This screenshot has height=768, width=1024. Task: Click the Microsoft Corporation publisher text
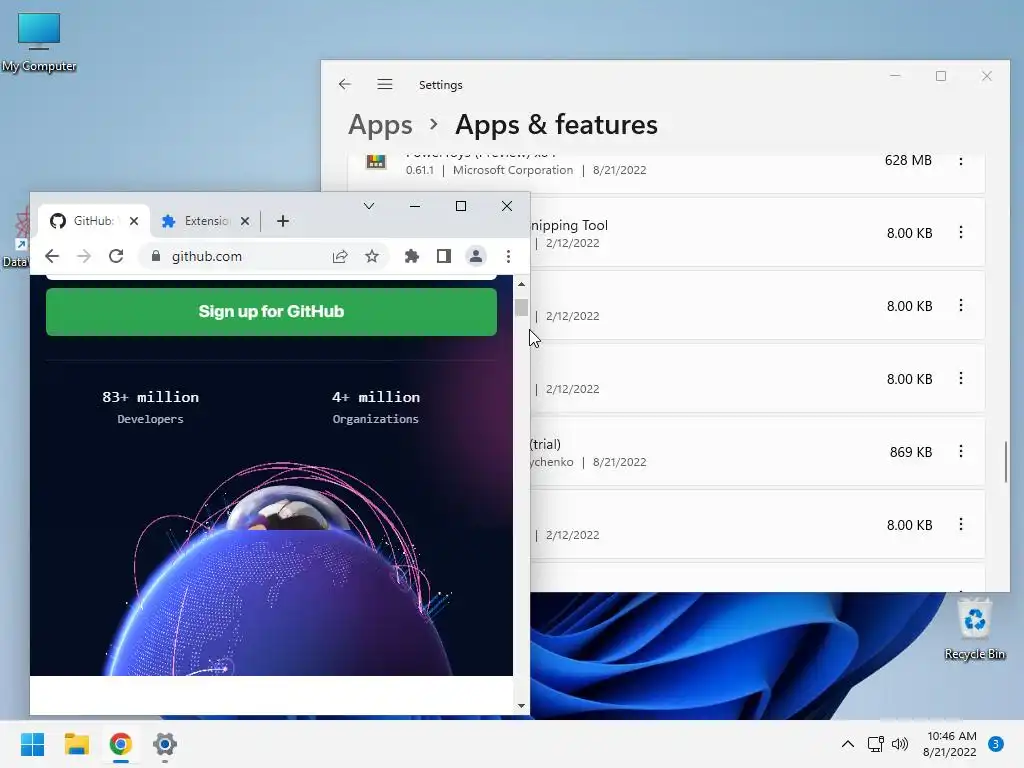pos(513,170)
